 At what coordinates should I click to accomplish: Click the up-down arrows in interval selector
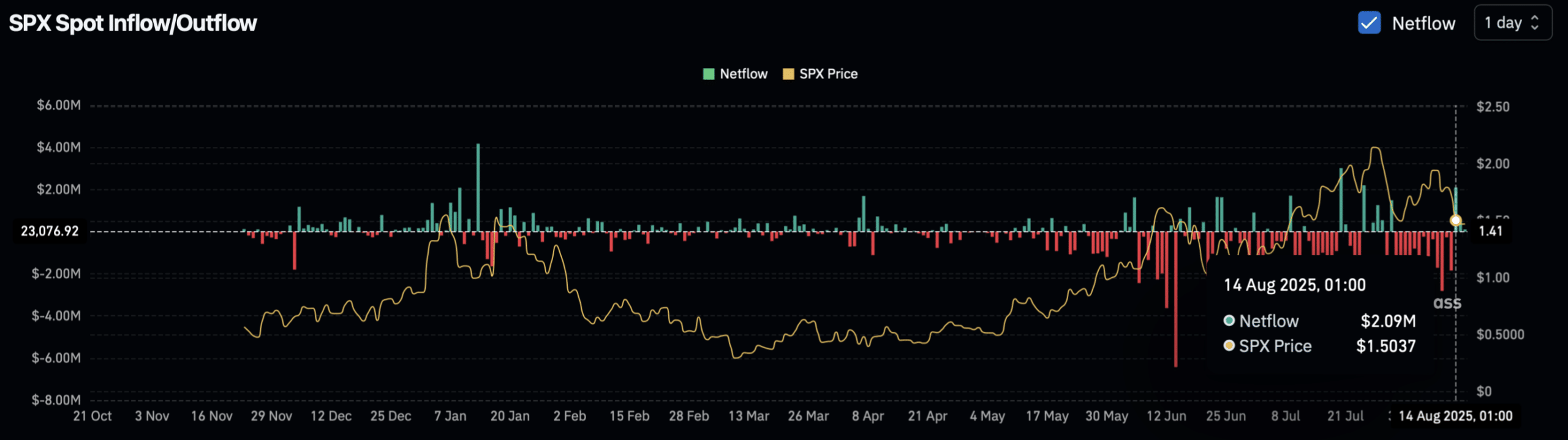1535,23
